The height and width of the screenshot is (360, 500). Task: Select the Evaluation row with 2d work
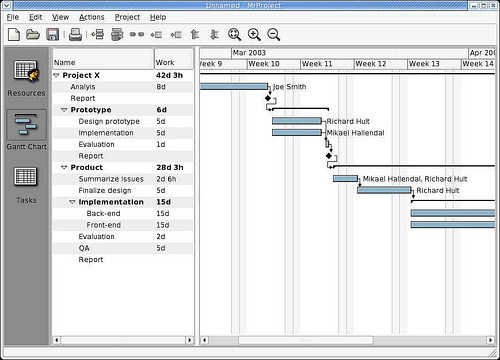click(123, 236)
